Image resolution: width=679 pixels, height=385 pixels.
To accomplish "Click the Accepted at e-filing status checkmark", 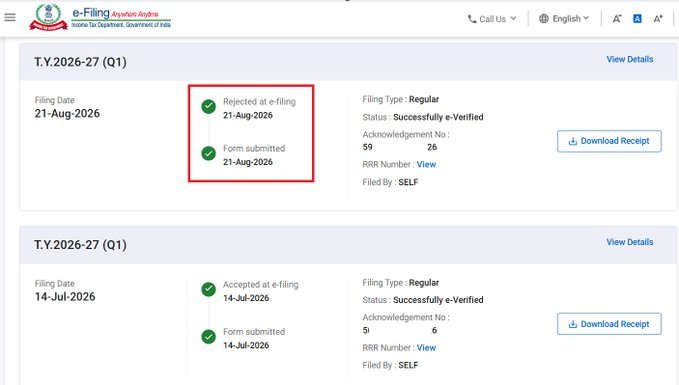I will [x=209, y=289].
